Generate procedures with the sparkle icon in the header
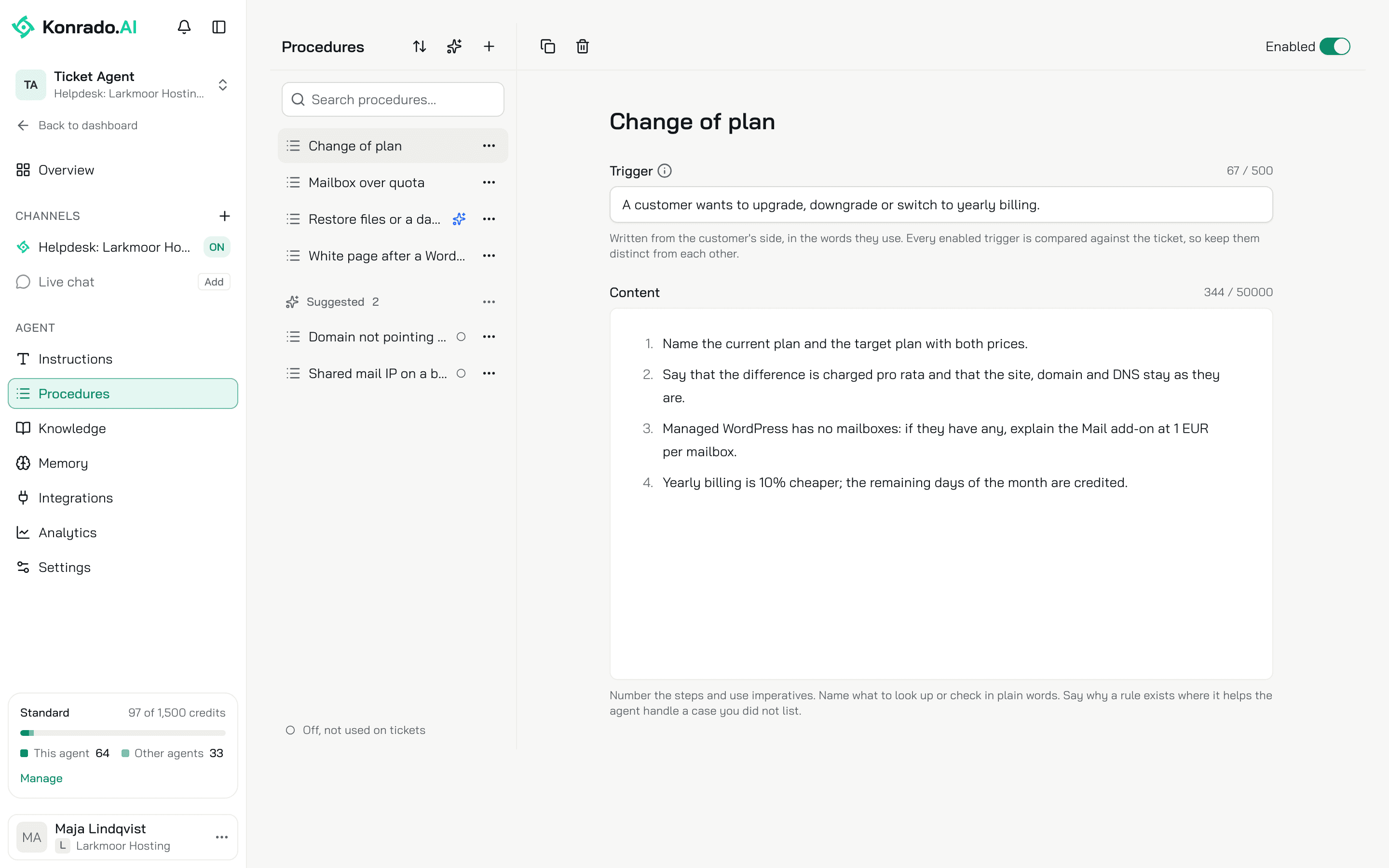This screenshot has width=1389, height=868. (x=454, y=46)
